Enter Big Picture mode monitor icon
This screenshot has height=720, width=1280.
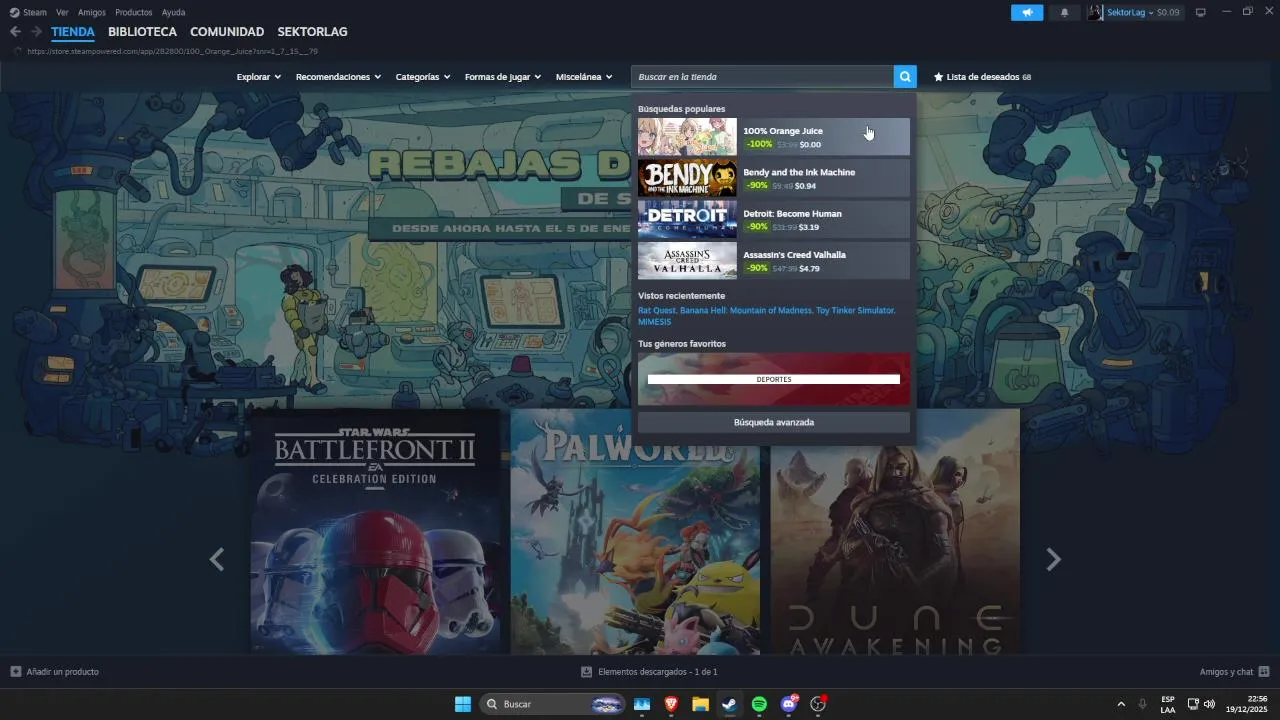pos(1201,12)
